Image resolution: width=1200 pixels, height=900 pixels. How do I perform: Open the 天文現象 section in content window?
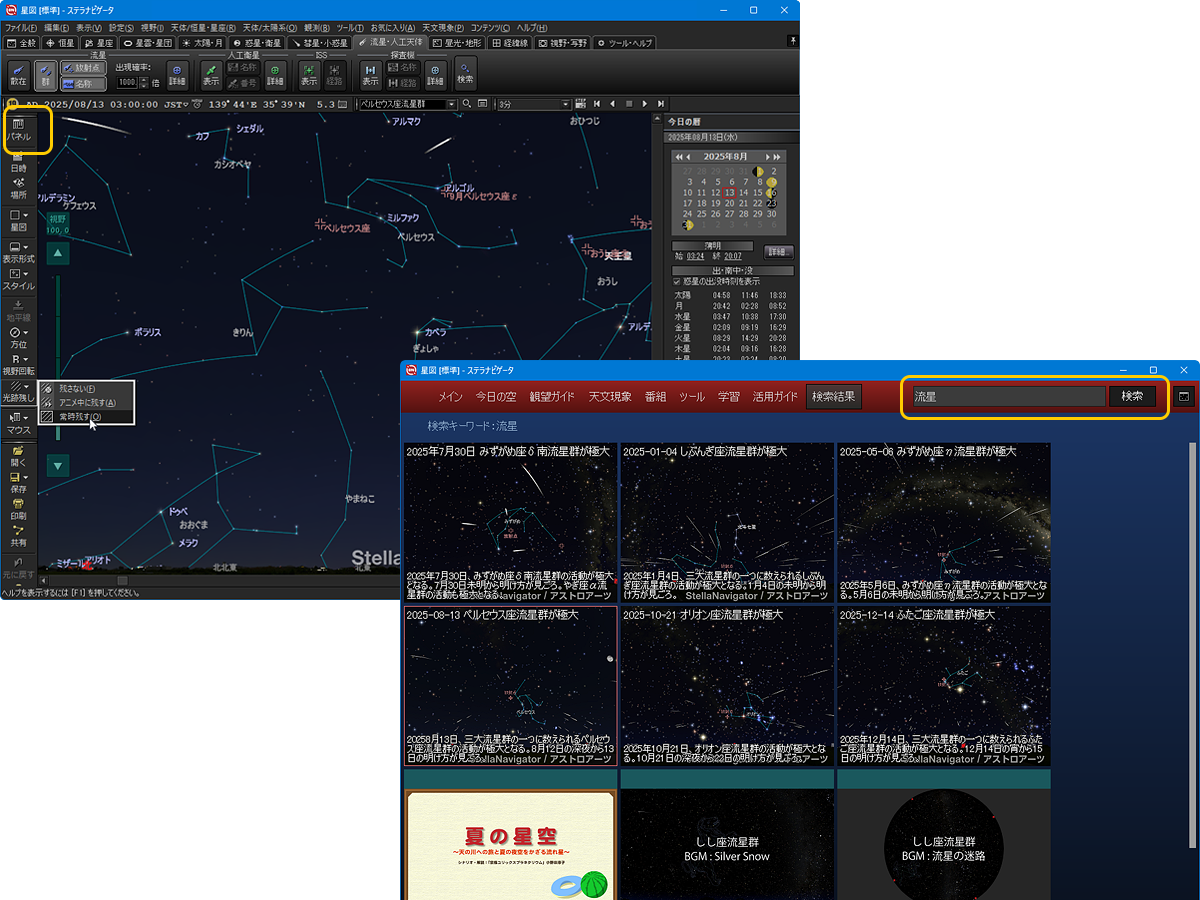click(x=610, y=397)
